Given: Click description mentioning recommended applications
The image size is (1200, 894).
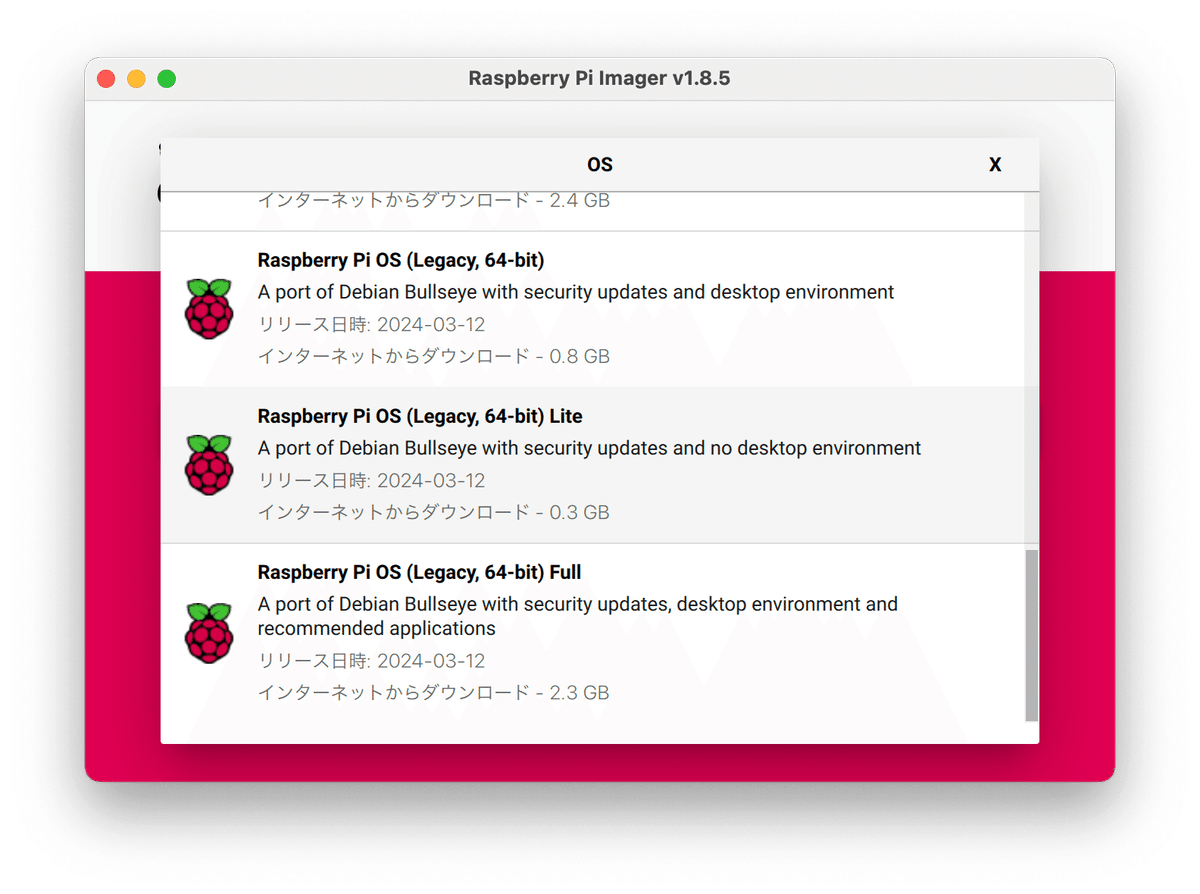Looking at the screenshot, I should click(577, 616).
